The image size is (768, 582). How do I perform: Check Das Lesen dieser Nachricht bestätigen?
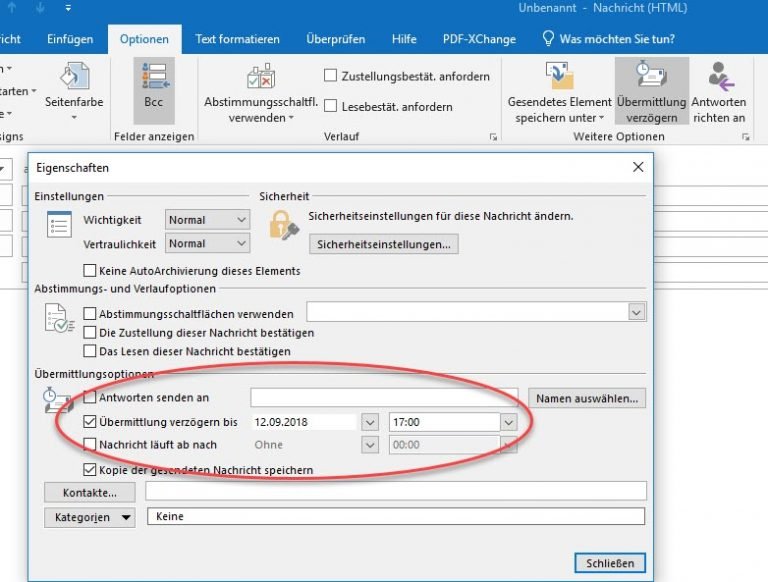coord(90,351)
